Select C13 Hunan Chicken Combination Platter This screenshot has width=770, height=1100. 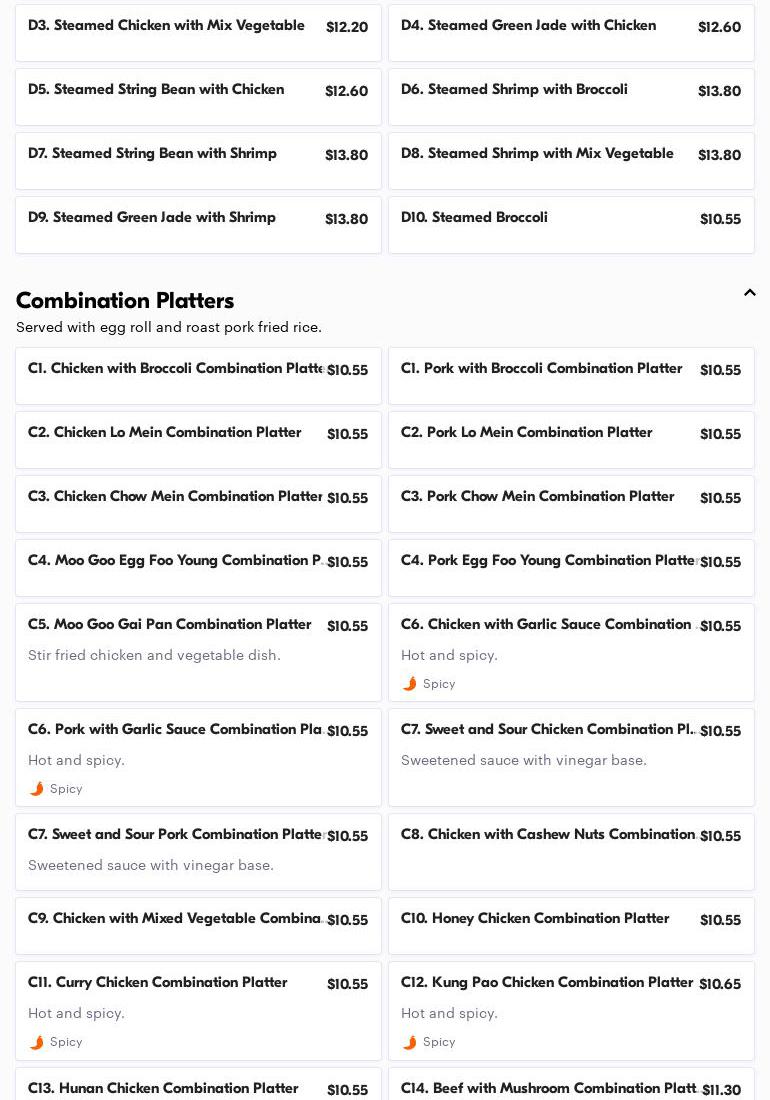pos(198,1088)
